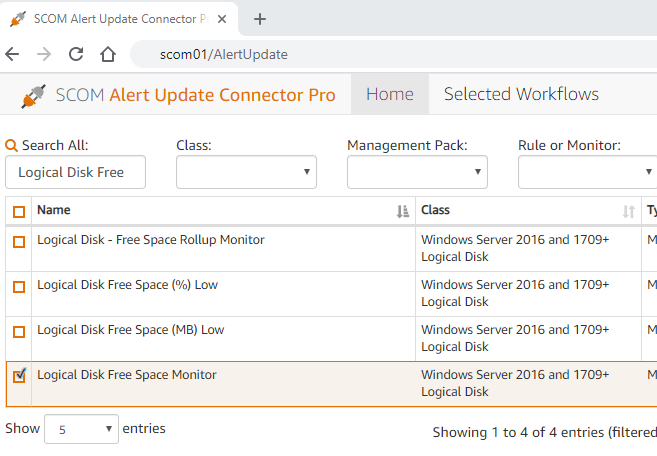
Task: Select 'Logical Disk Free Space Monitor' name text
Action: tap(127, 374)
